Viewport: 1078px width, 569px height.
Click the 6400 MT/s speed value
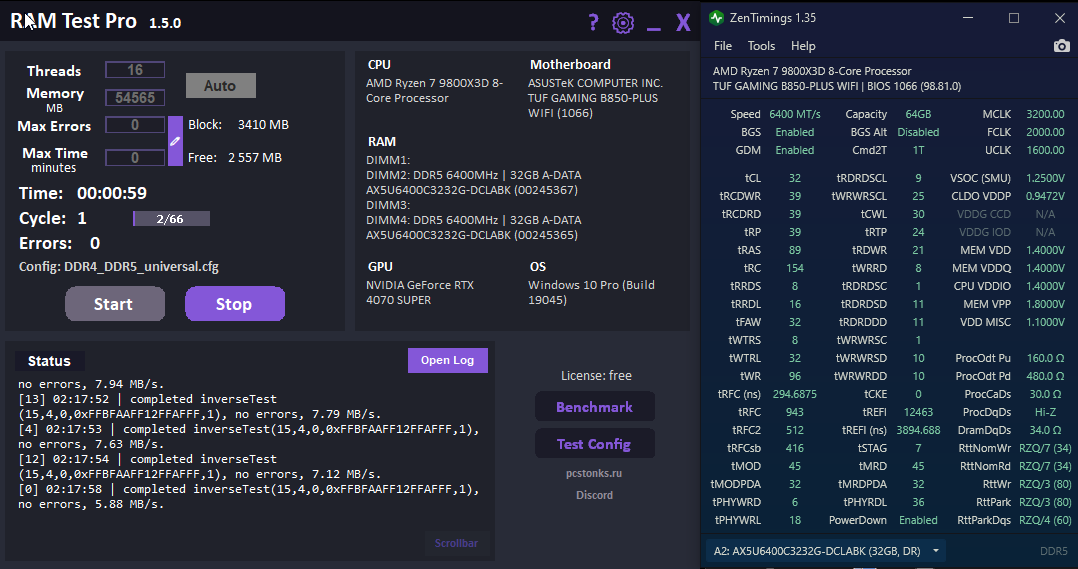795,114
